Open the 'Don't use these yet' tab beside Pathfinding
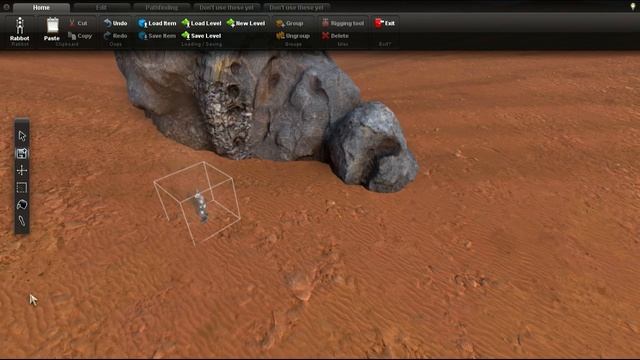The image size is (640, 360). [227, 7]
